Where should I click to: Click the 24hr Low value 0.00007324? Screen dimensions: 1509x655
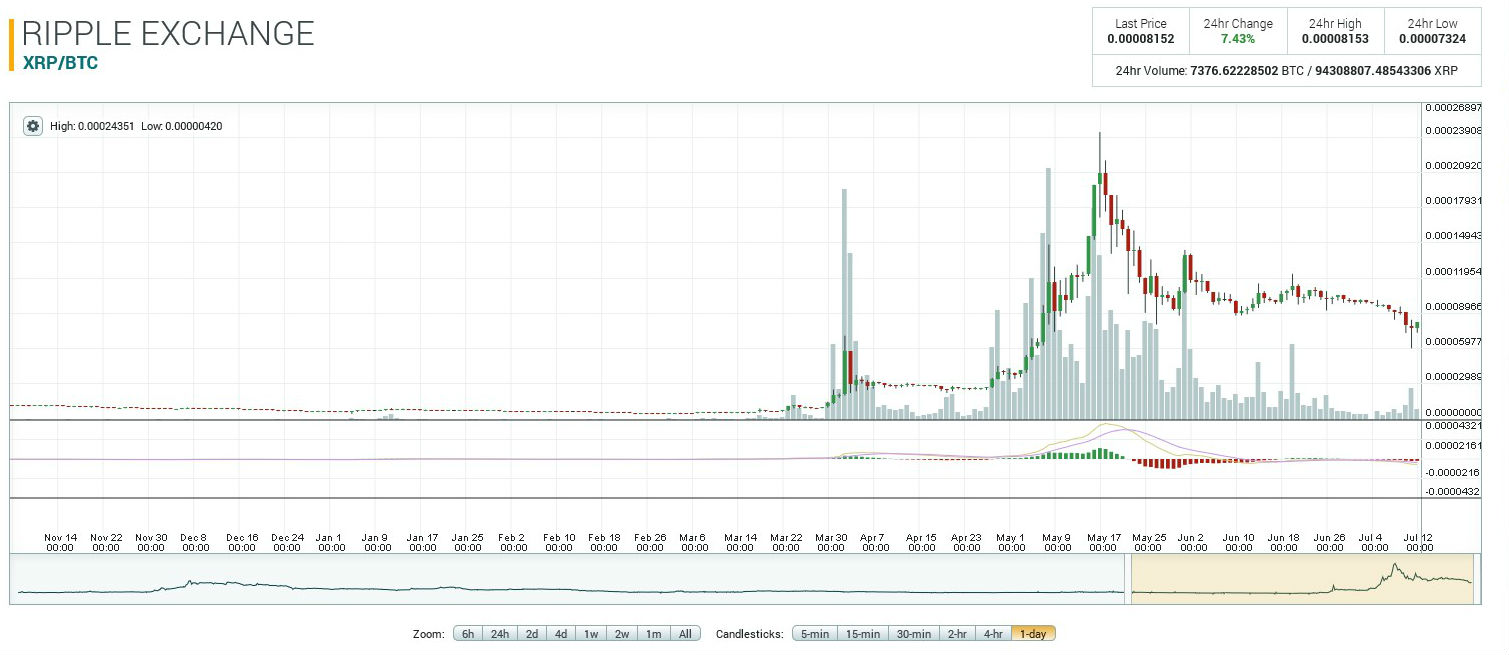pos(1432,39)
